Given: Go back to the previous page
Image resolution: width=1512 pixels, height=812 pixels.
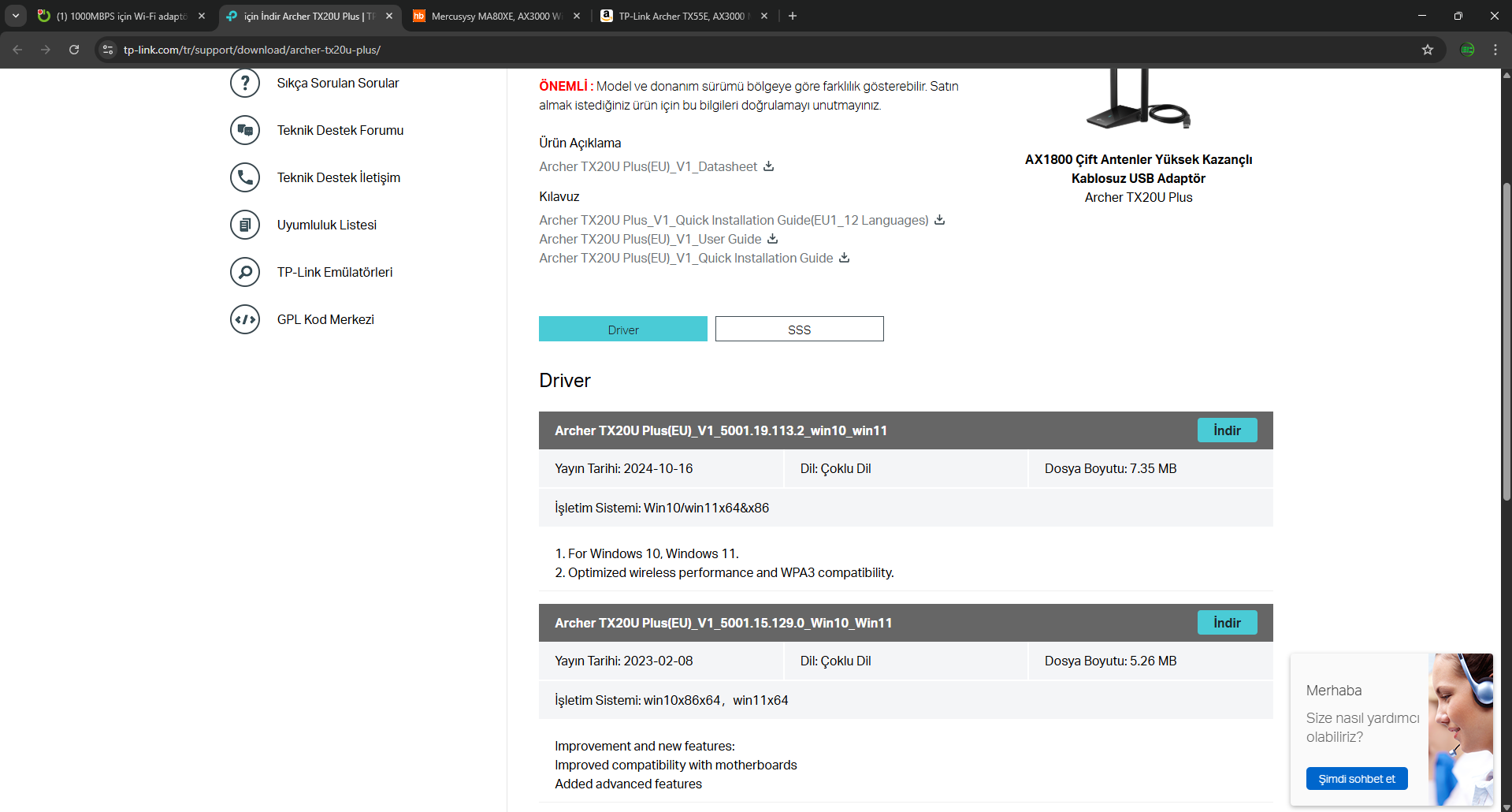Looking at the screenshot, I should tap(17, 50).
